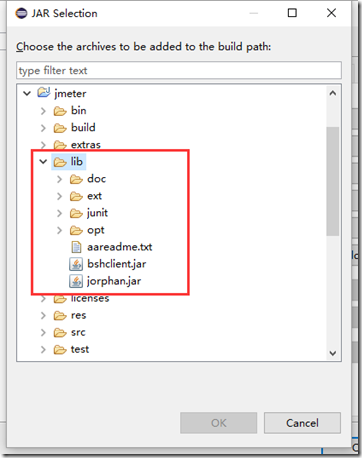
Task: Select jorphan.jar file name
Action: [x=114, y=282]
